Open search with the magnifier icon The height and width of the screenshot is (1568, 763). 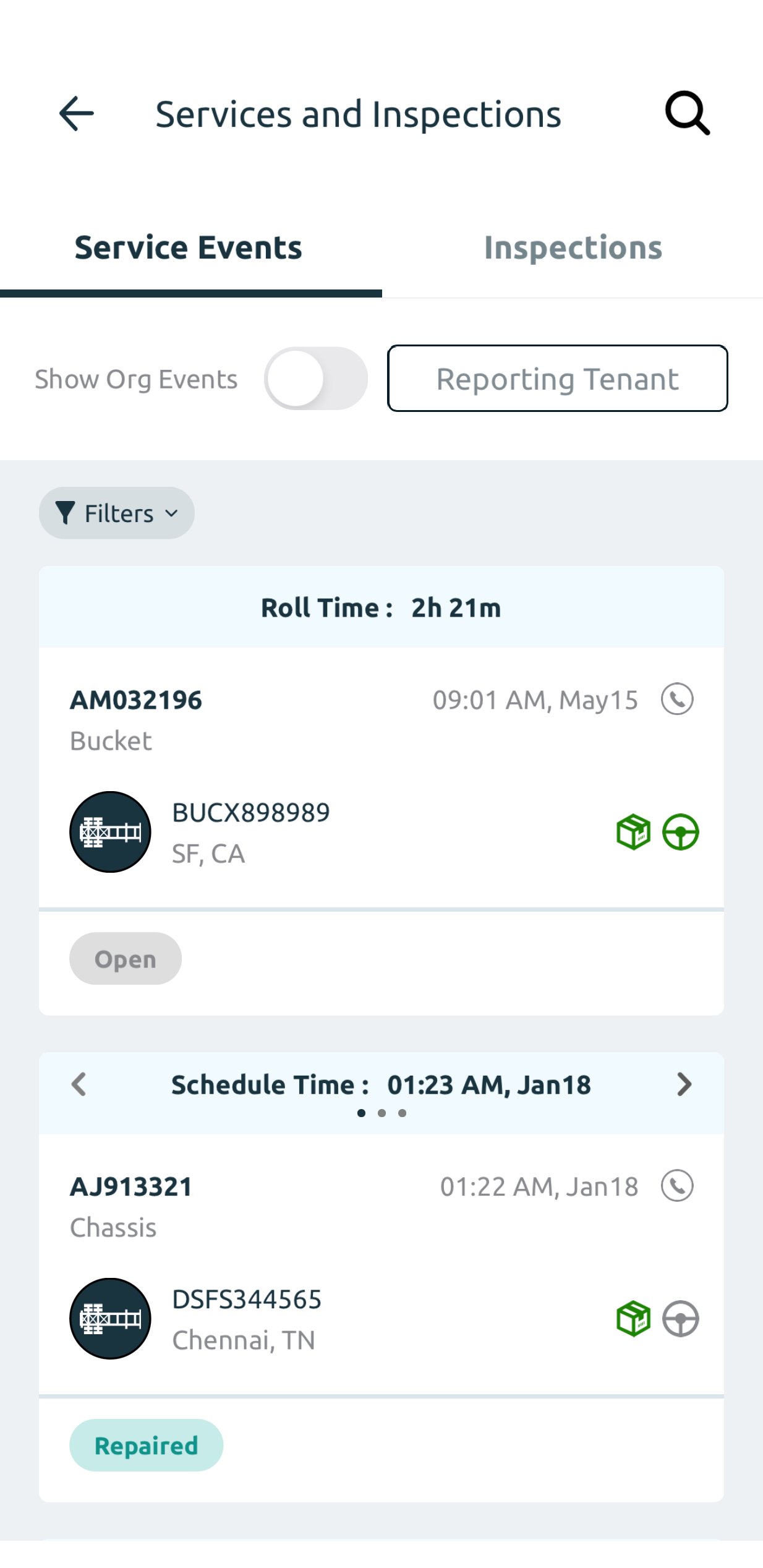click(687, 114)
